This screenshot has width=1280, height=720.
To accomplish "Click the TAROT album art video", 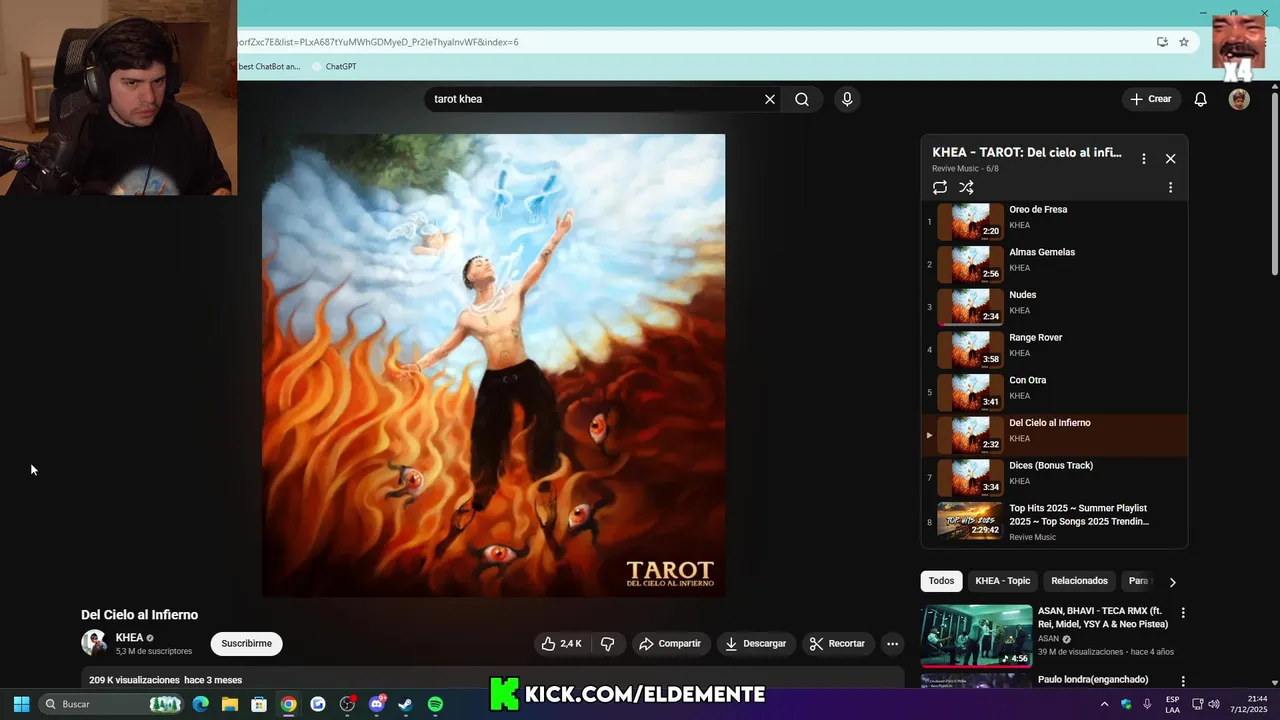I will coord(493,365).
